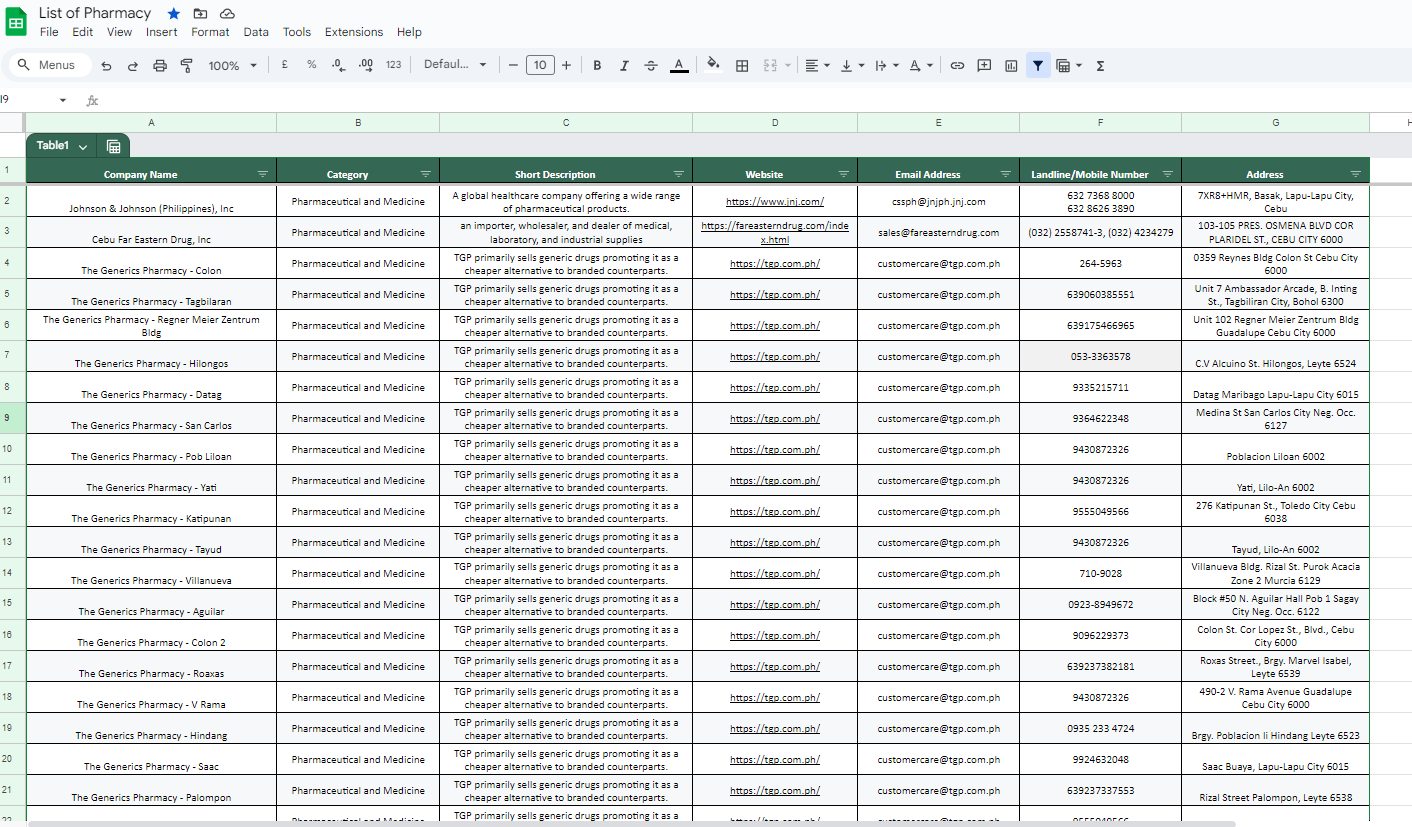The image size is (1412, 827).
Task: Open the borders tool
Action: [742, 66]
